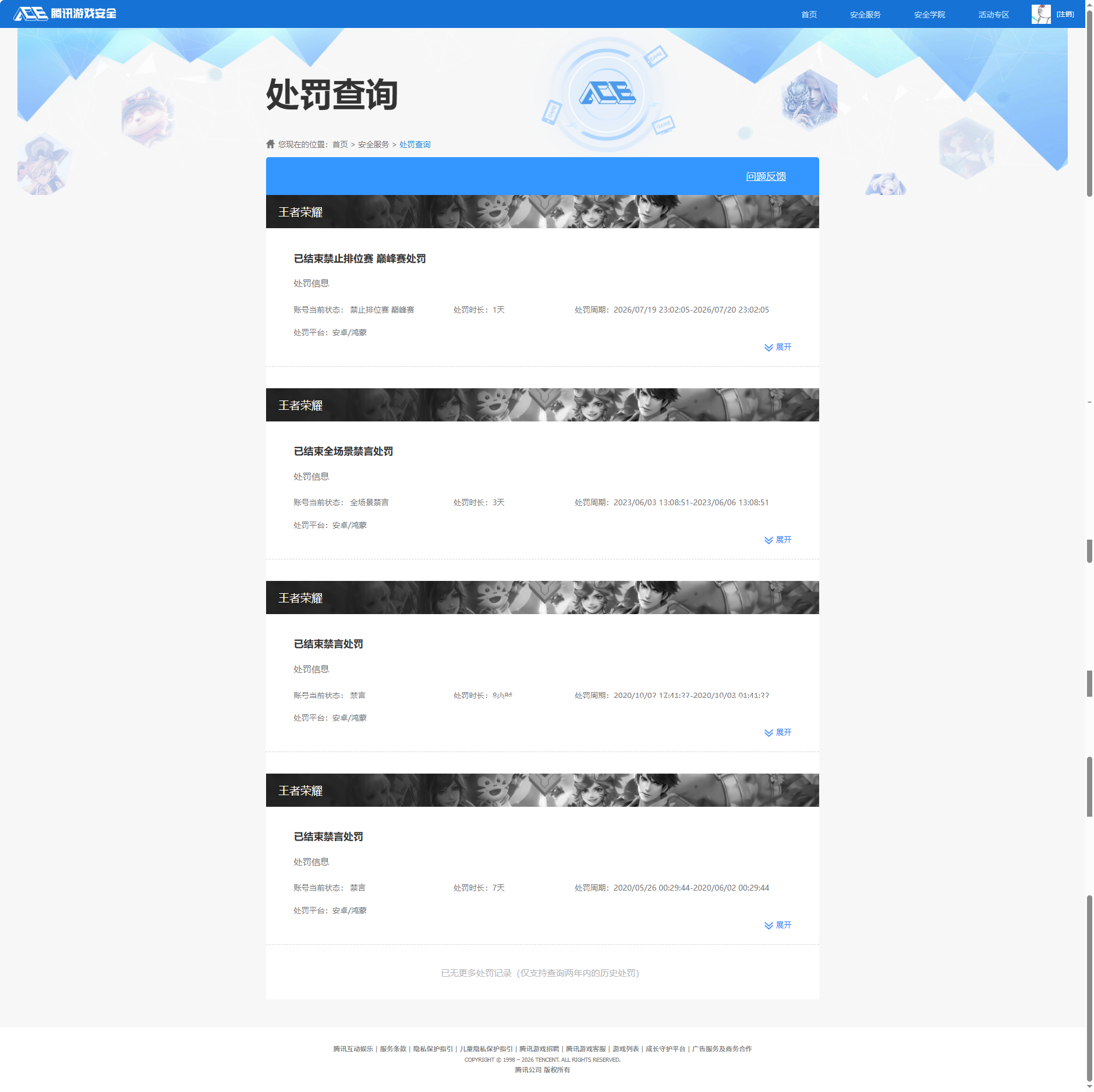Screen dimensions: 1094x1092
Task: Click 处罚时长：1天 text
Action: click(x=479, y=310)
